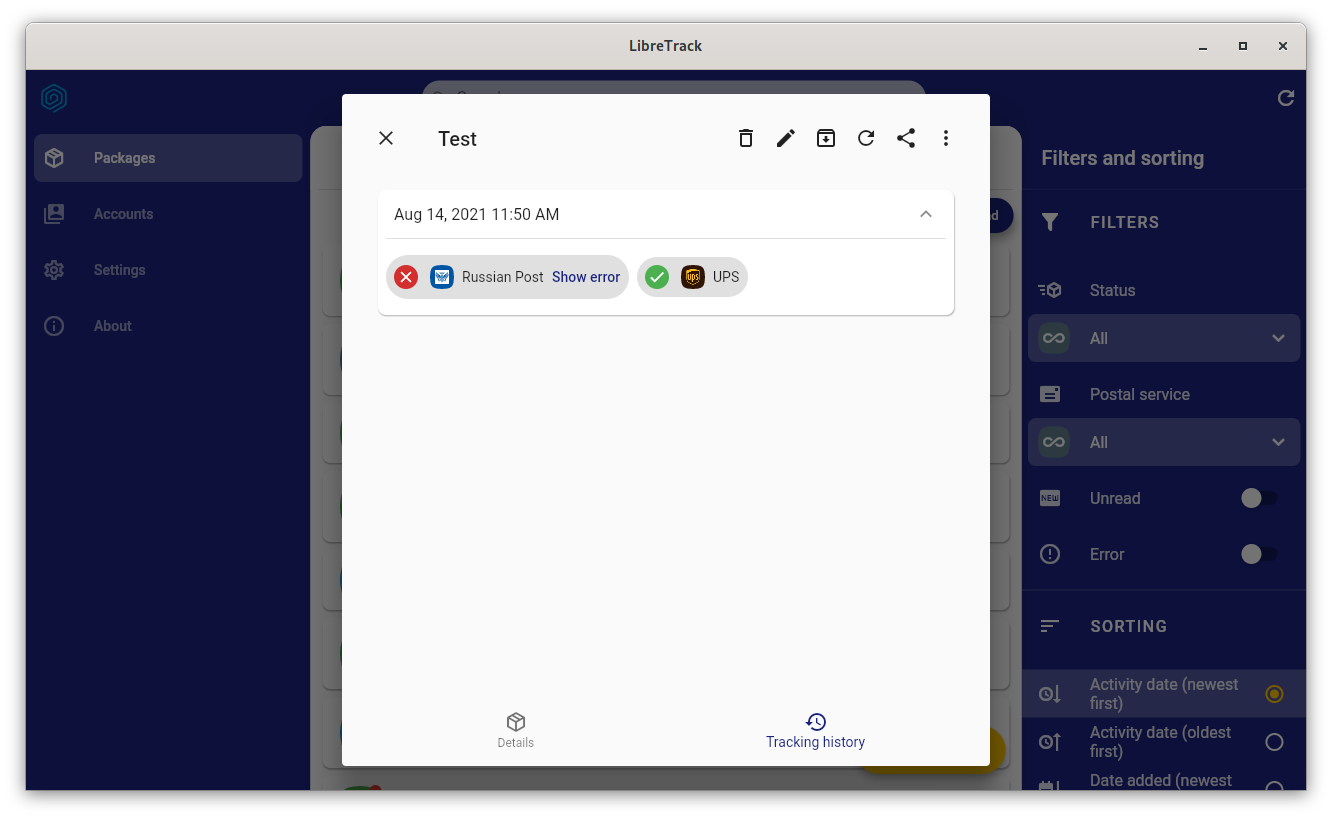Click the Russian Post red error icon
Image resolution: width=1332 pixels, height=819 pixels.
406,277
